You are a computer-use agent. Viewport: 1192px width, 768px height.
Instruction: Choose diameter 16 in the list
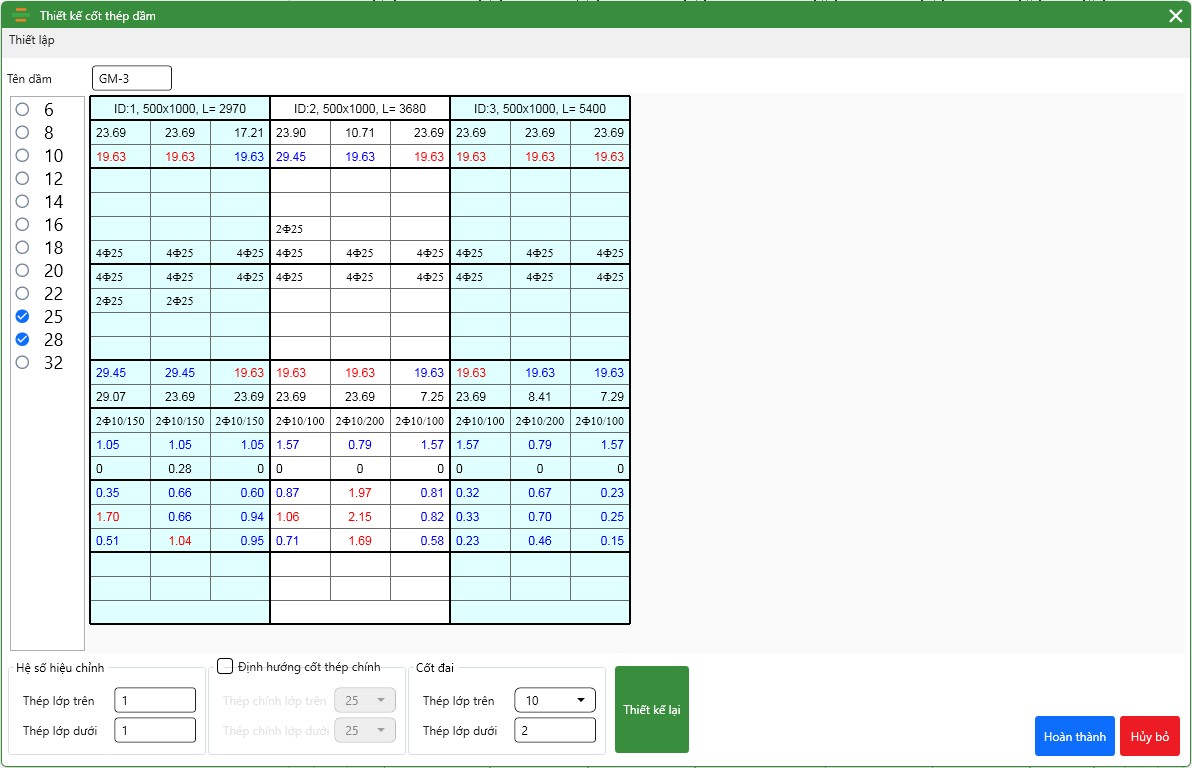point(23,225)
